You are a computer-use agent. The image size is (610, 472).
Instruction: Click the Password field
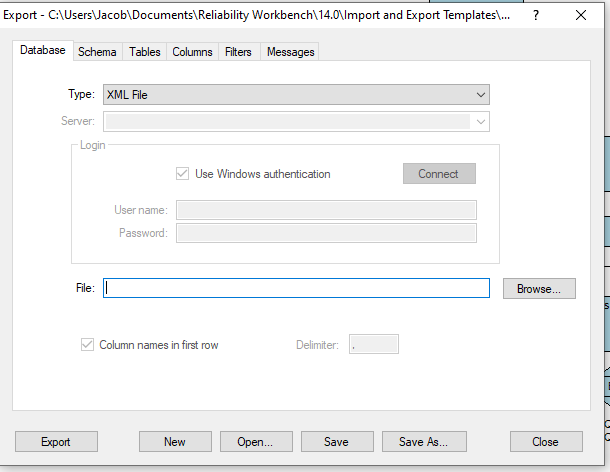tap(326, 233)
